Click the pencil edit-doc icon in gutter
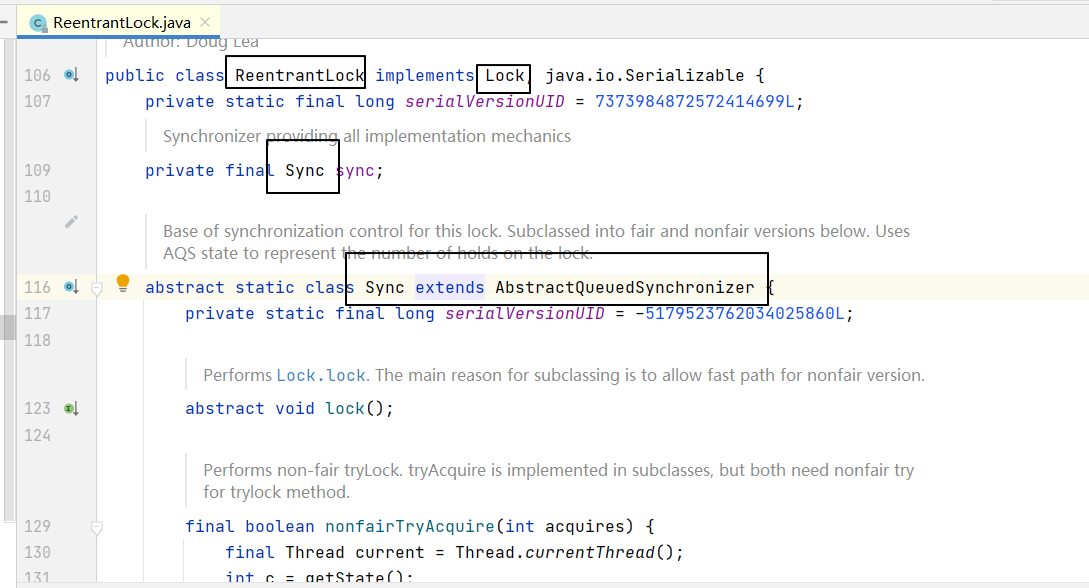Viewport: 1089px width, 588px height. pos(71,221)
